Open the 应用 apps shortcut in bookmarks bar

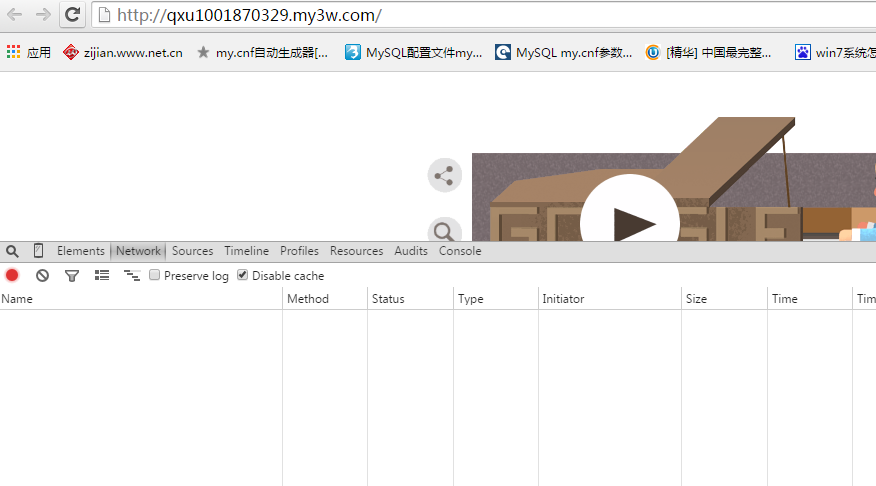[28, 53]
